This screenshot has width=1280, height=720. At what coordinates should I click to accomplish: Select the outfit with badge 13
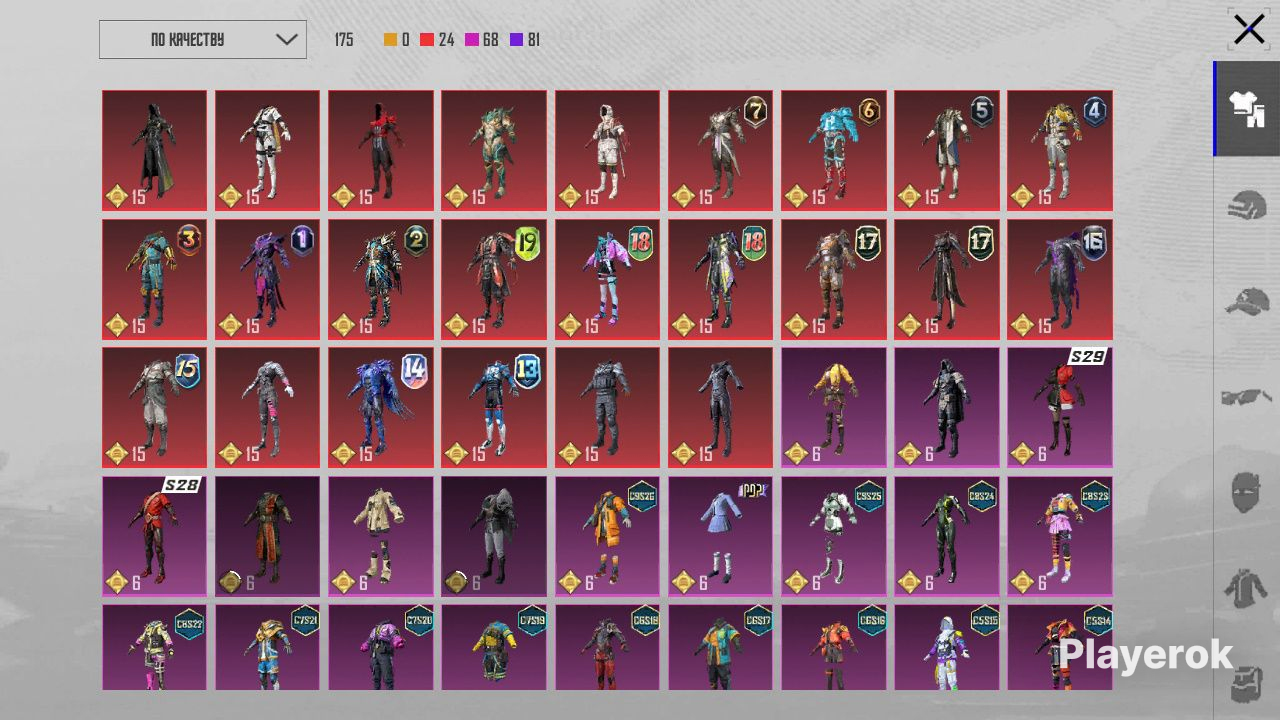pyautogui.click(x=493, y=408)
